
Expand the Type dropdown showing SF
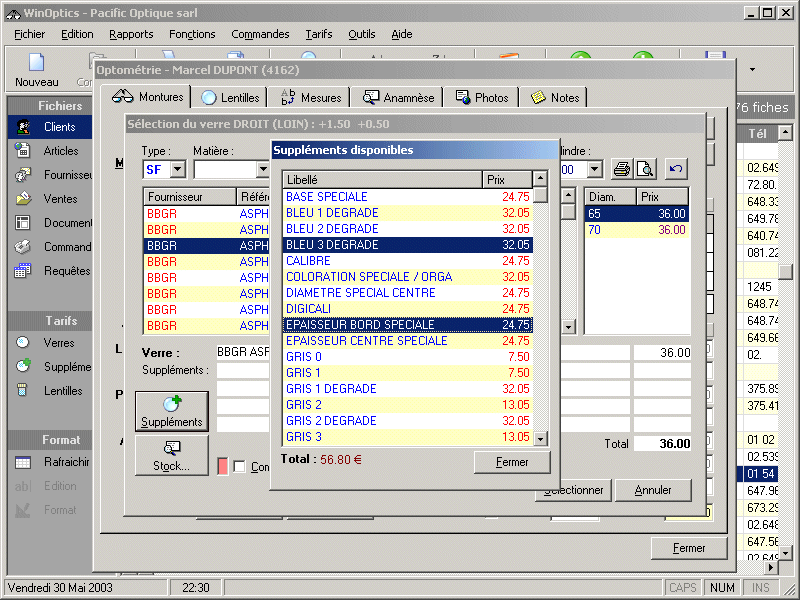pos(177,170)
